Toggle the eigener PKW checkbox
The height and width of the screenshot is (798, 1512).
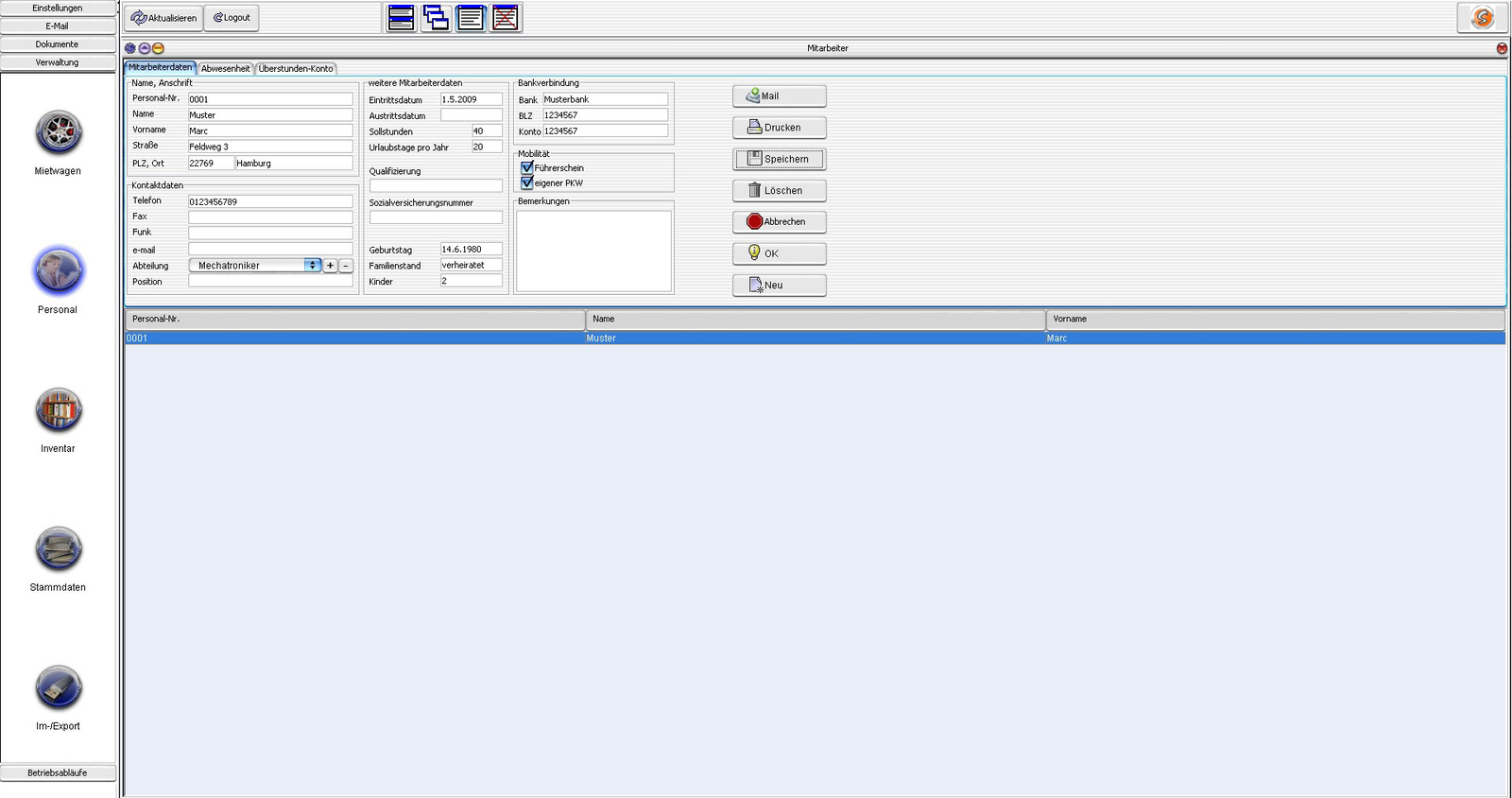click(x=527, y=182)
